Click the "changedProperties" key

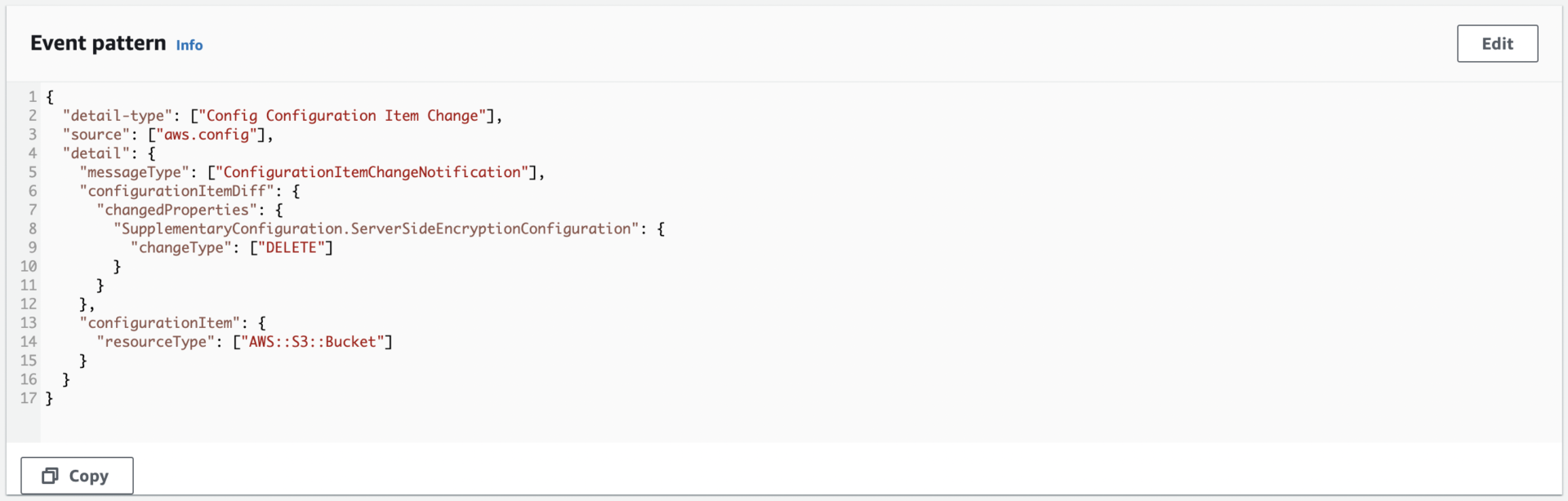point(177,210)
